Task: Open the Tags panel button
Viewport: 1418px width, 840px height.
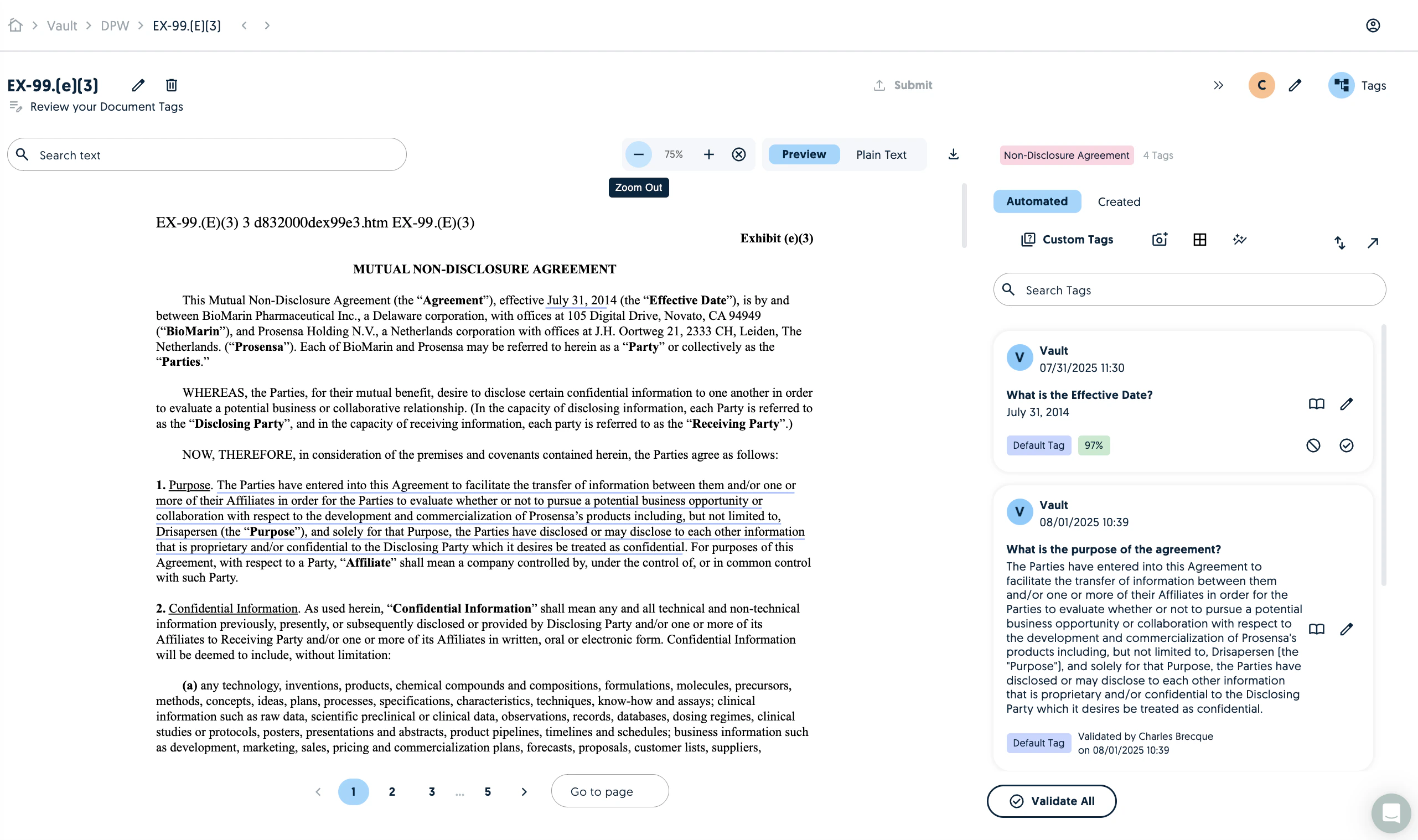Action: click(1357, 85)
